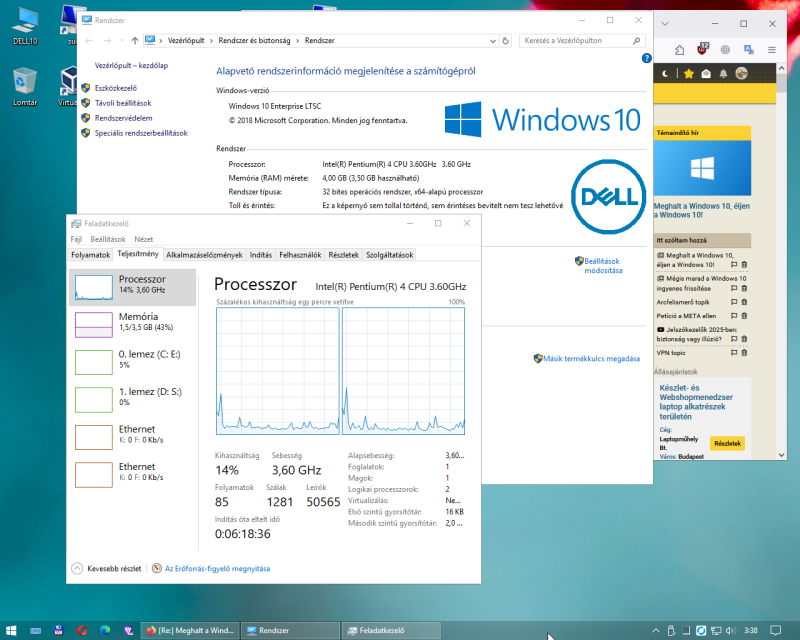Open Opera browser from taskbar
Image resolution: width=800 pixels, height=640 pixels.
point(82,631)
